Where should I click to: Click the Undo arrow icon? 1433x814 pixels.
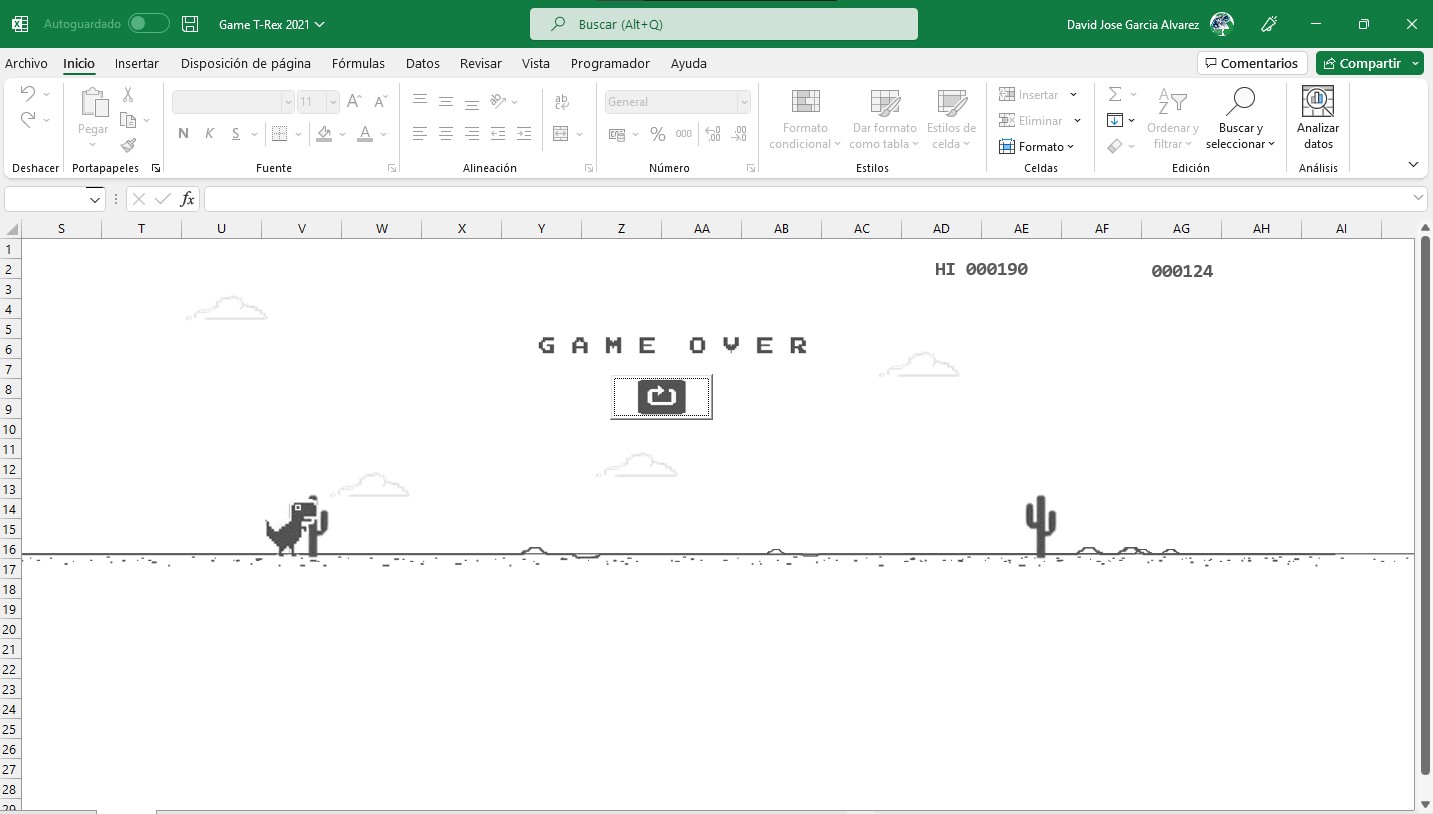tap(28, 94)
